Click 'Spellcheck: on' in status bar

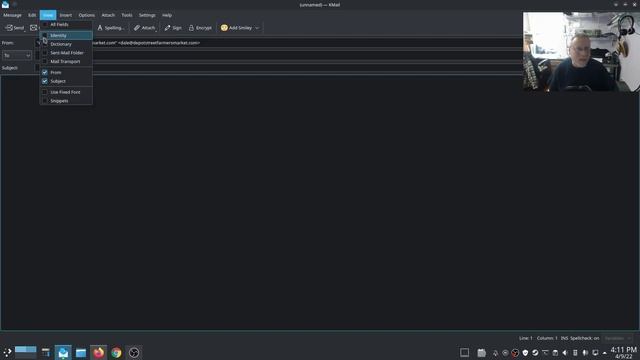(584, 338)
